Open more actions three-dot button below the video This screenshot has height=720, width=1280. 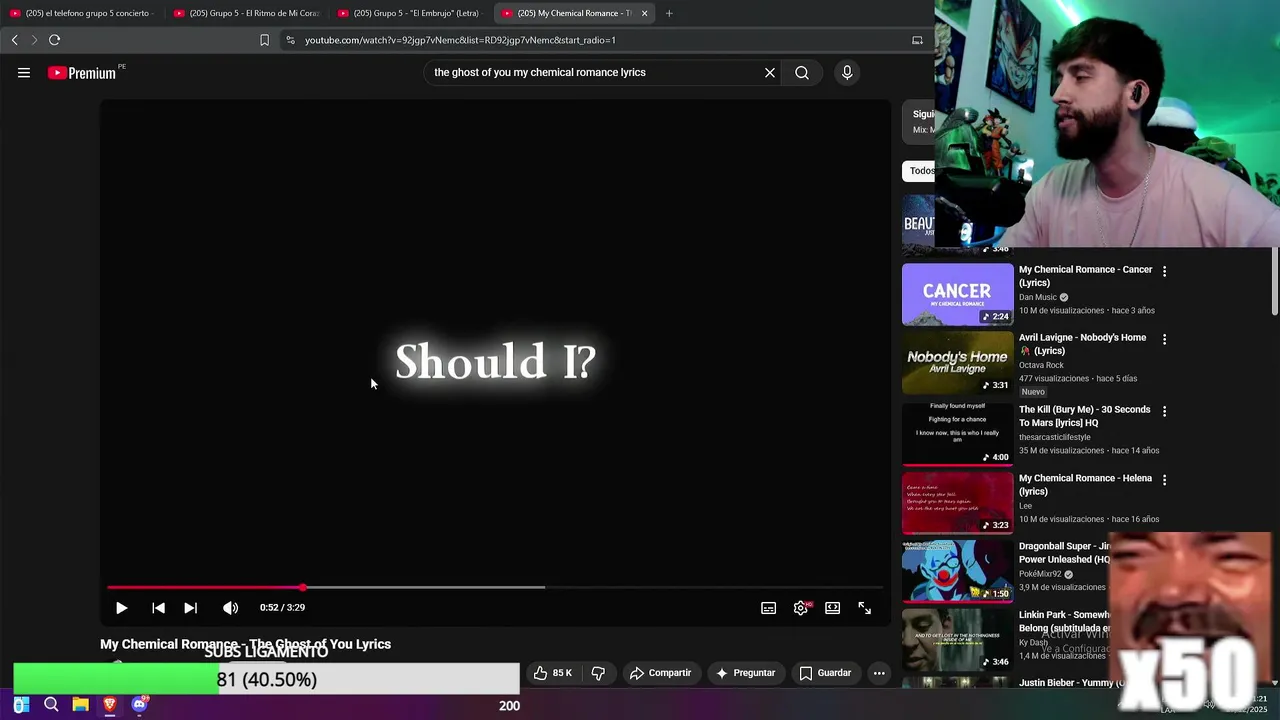tap(879, 673)
